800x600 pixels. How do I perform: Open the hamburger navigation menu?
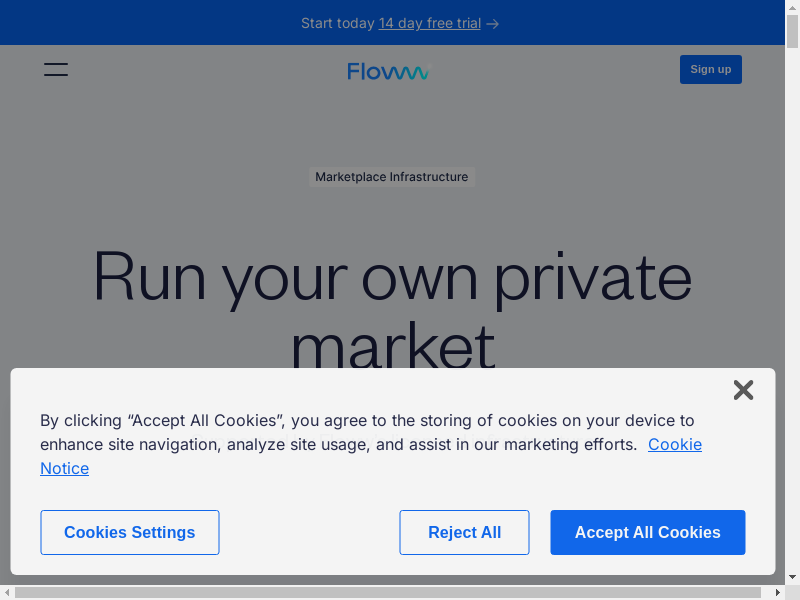tap(56, 70)
